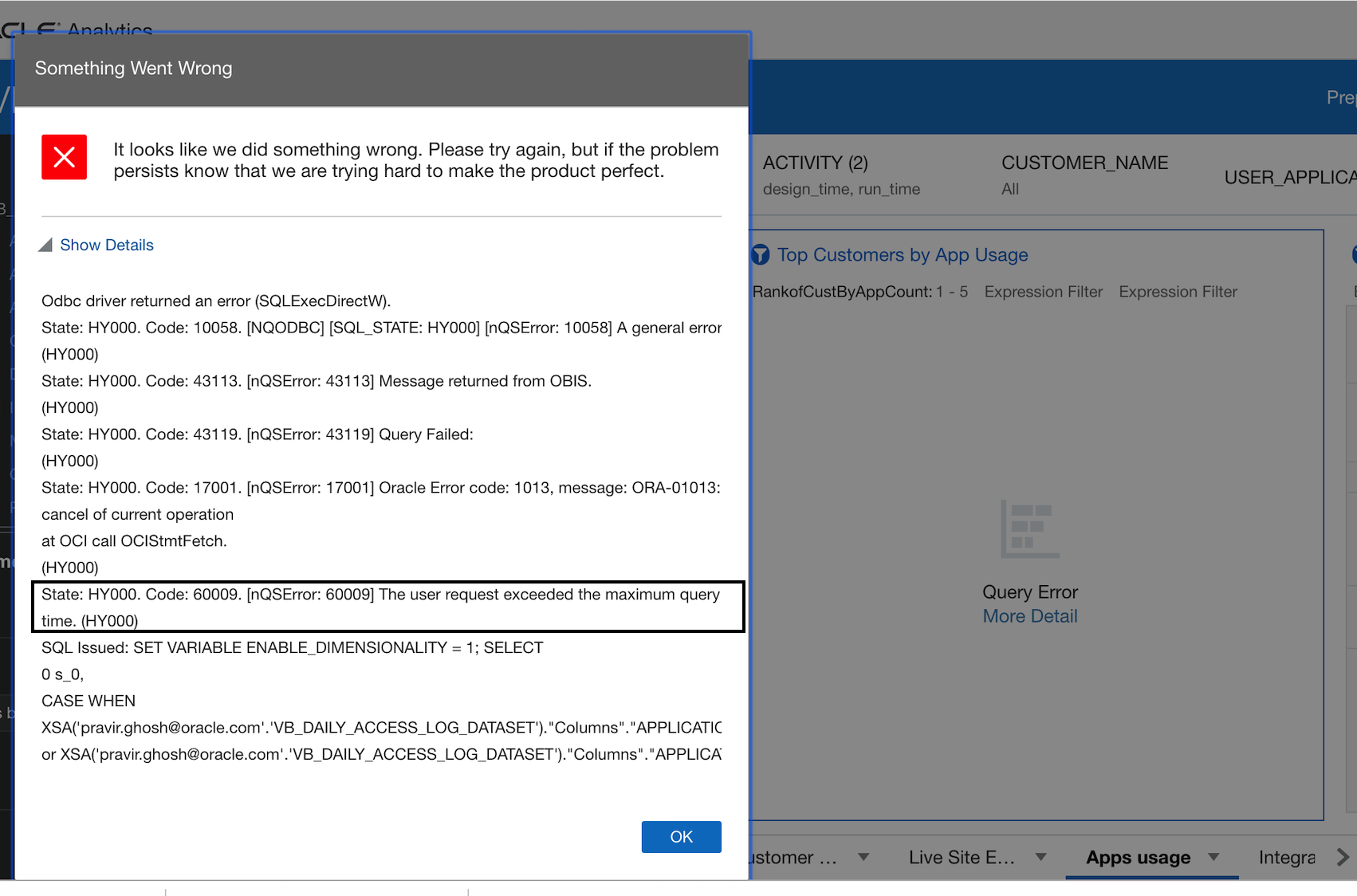Click the CASE WHEN line in SQL

pyautogui.click(x=88, y=701)
